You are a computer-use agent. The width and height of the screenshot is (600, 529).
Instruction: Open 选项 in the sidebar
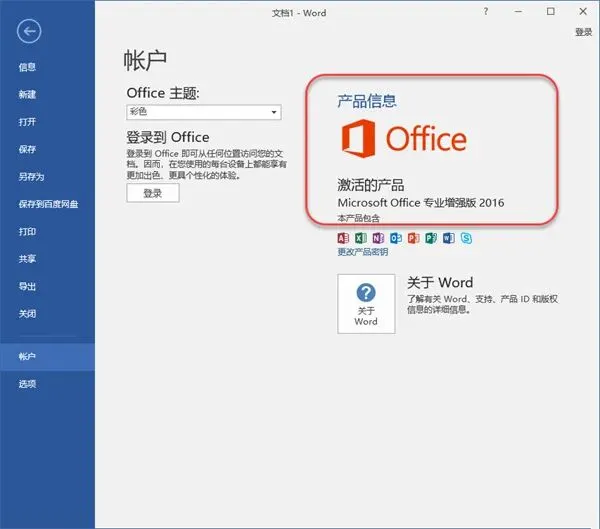[x=47, y=384]
